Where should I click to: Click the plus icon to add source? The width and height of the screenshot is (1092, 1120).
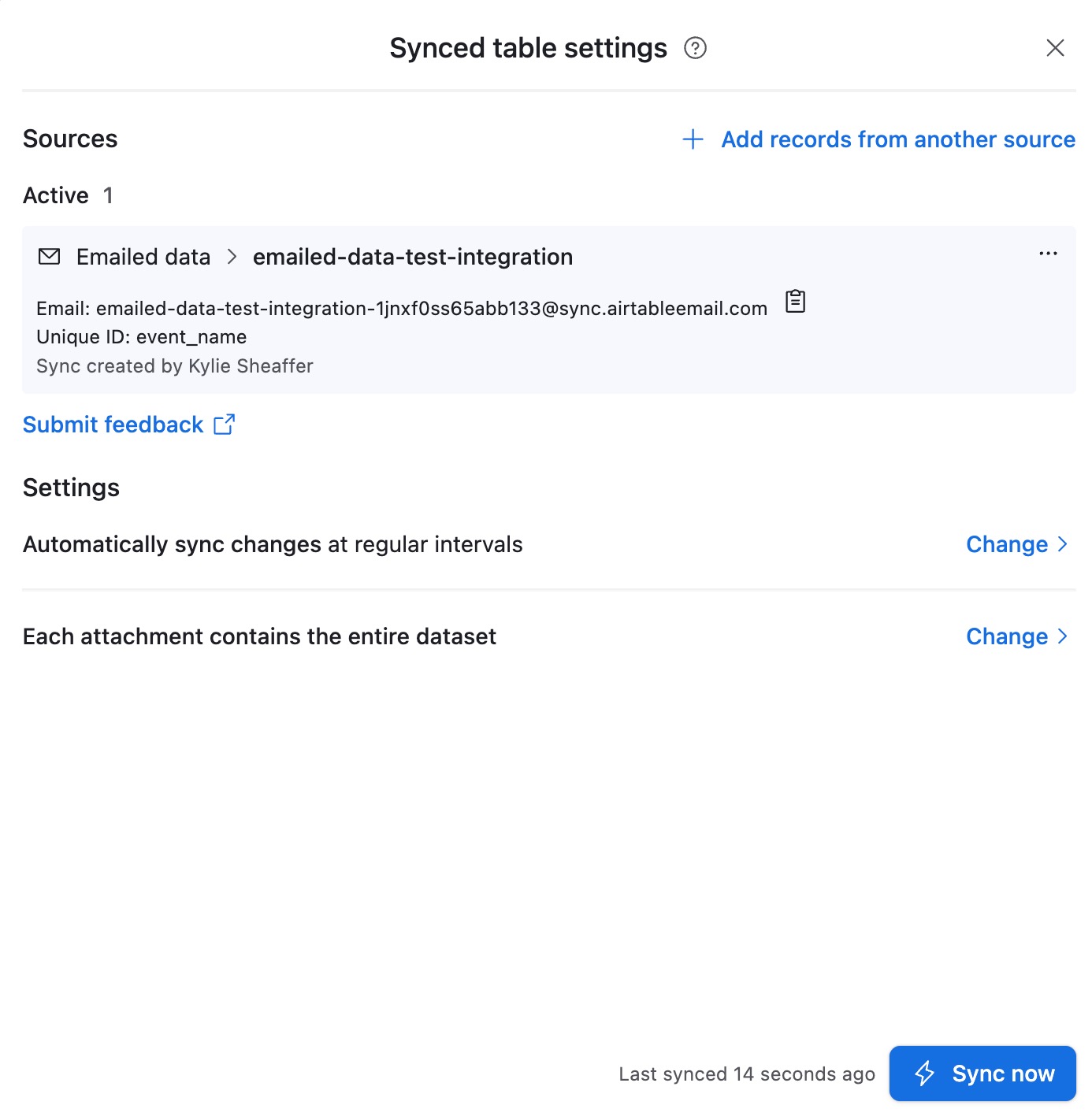pyautogui.click(x=693, y=139)
